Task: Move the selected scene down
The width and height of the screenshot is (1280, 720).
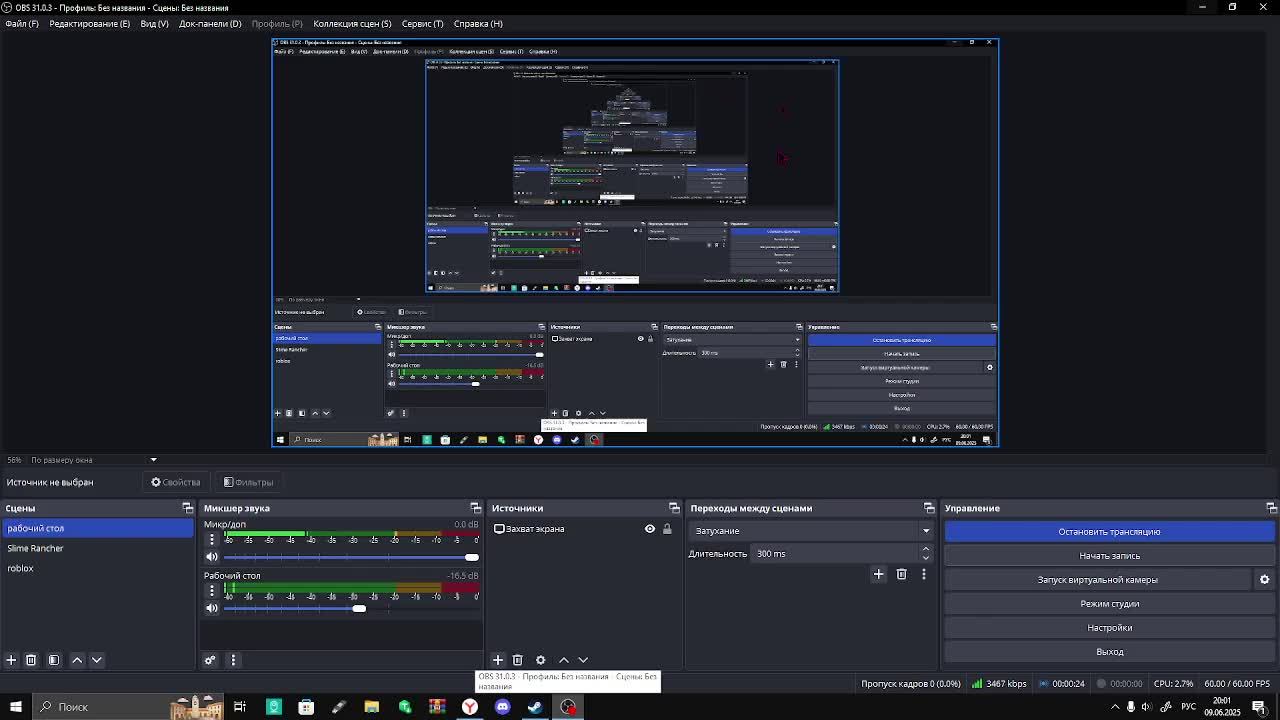Action: (97, 660)
